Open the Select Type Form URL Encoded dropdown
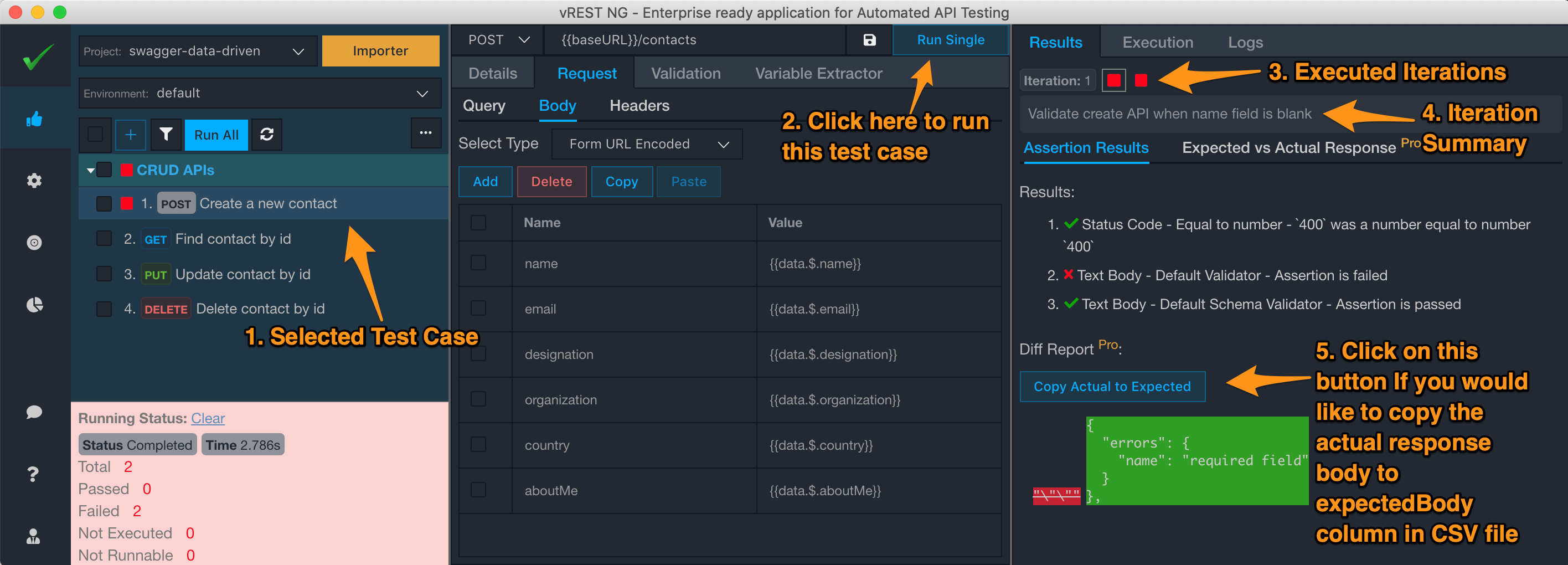 click(x=647, y=144)
